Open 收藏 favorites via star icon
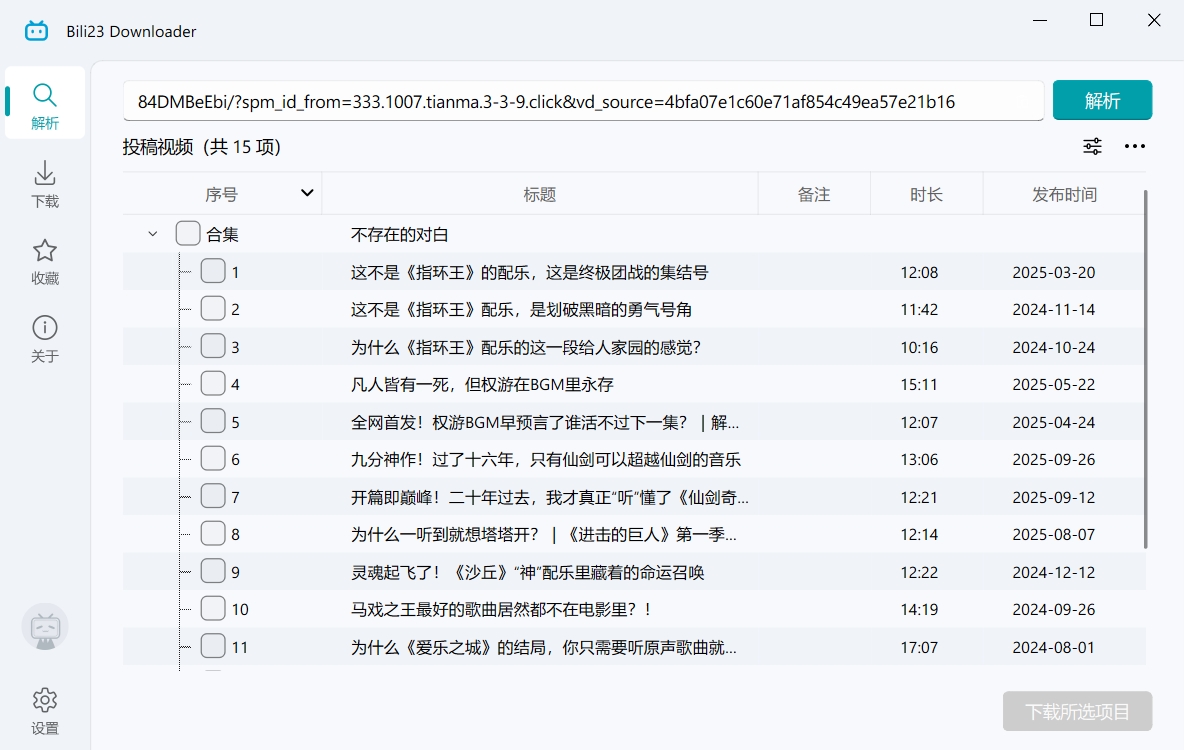1184x750 pixels. coord(44,250)
